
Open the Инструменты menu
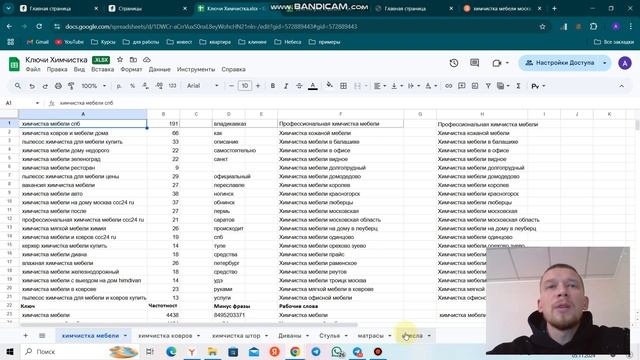[196, 69]
